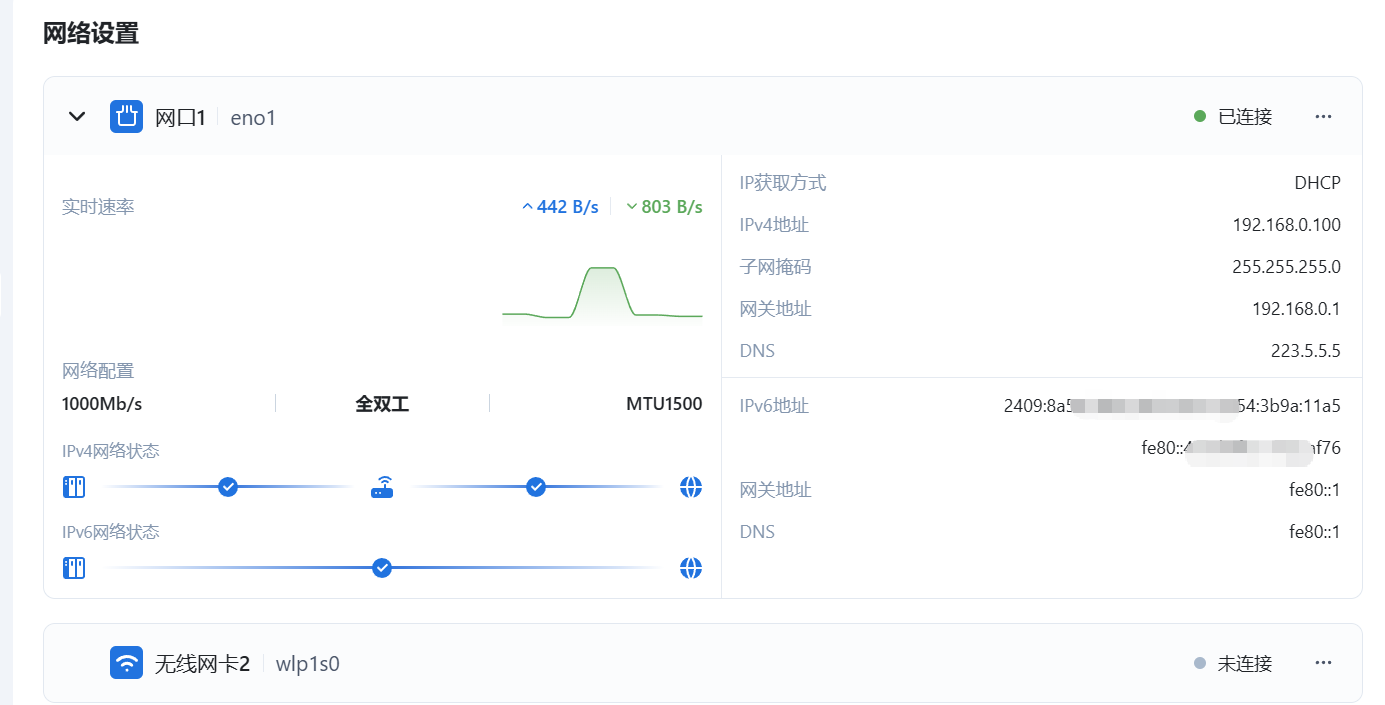Click first IPv4 status checkmark
The height and width of the screenshot is (705, 1385).
click(228, 487)
